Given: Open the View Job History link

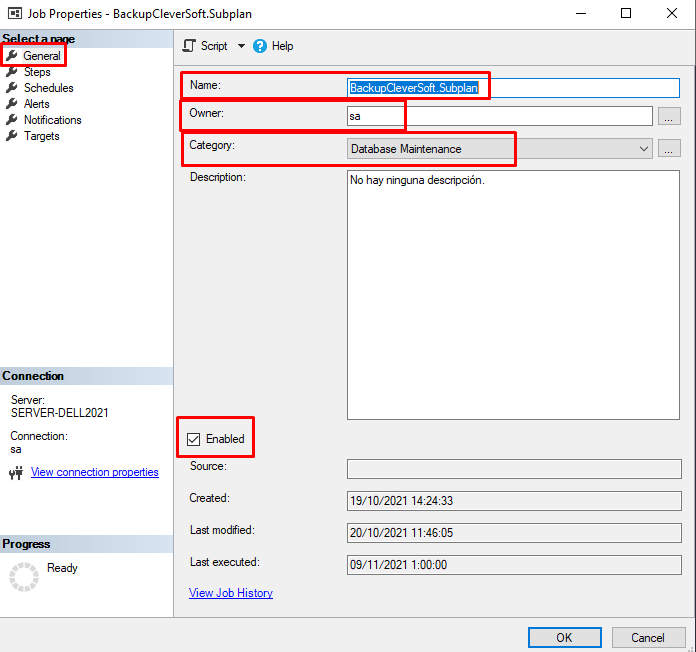Looking at the screenshot, I should click(x=231, y=593).
